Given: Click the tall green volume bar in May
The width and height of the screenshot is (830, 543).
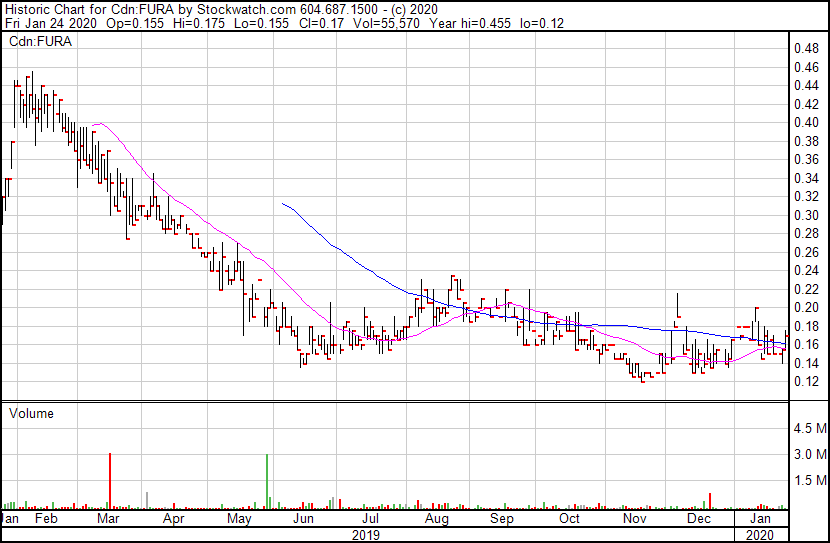Looking at the screenshot, I should (268, 481).
